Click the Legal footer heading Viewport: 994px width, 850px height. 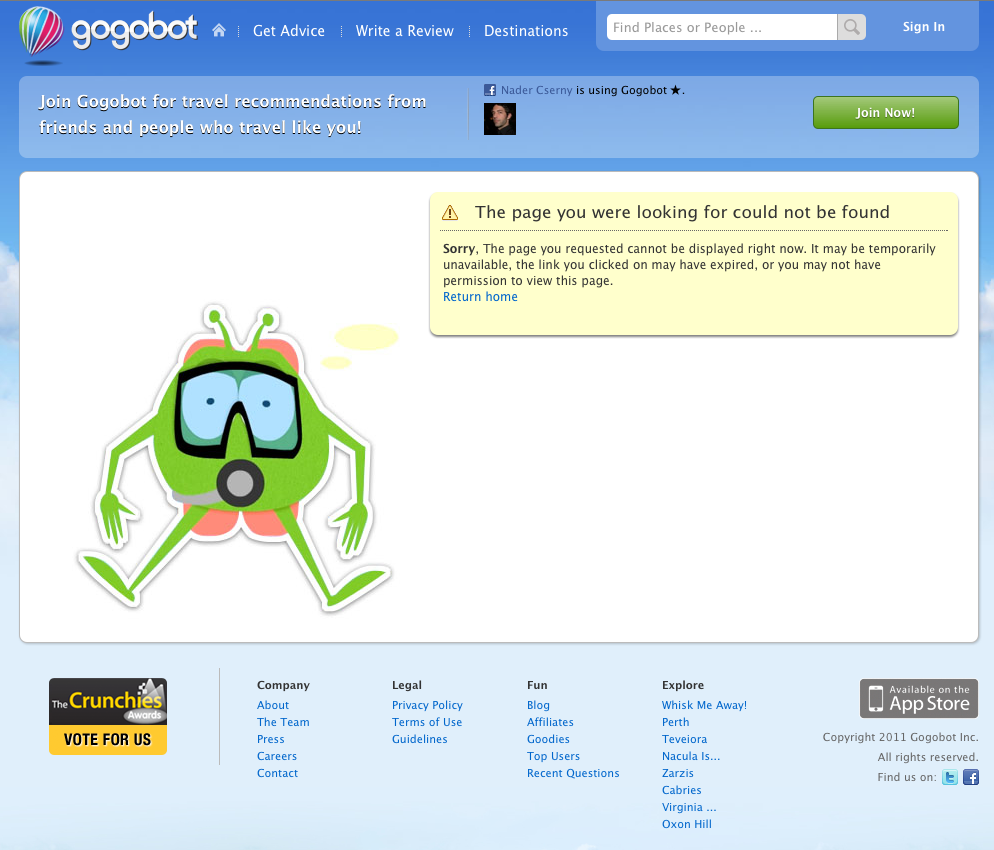[x=406, y=685]
